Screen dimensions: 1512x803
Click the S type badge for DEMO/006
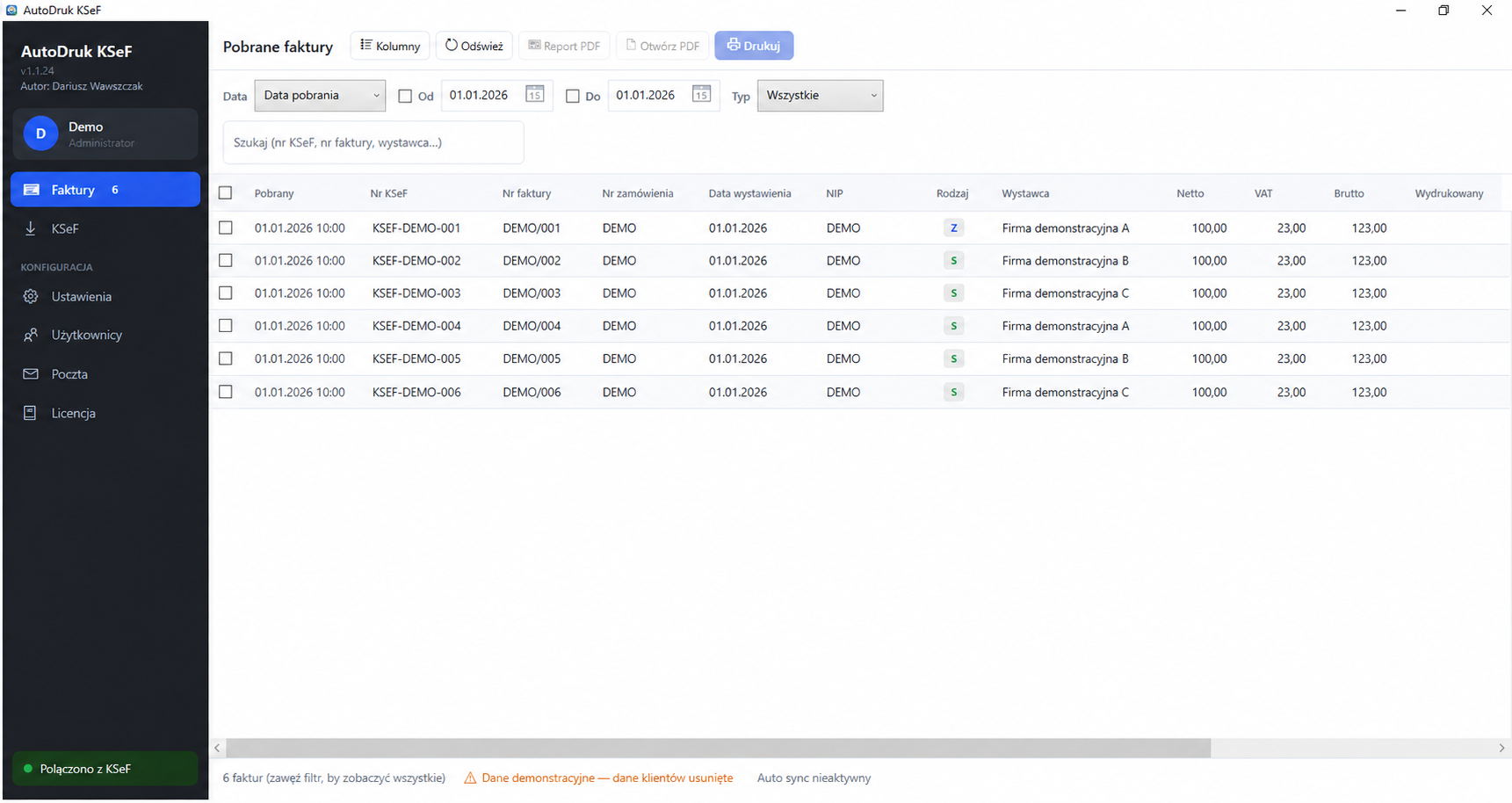click(x=953, y=392)
